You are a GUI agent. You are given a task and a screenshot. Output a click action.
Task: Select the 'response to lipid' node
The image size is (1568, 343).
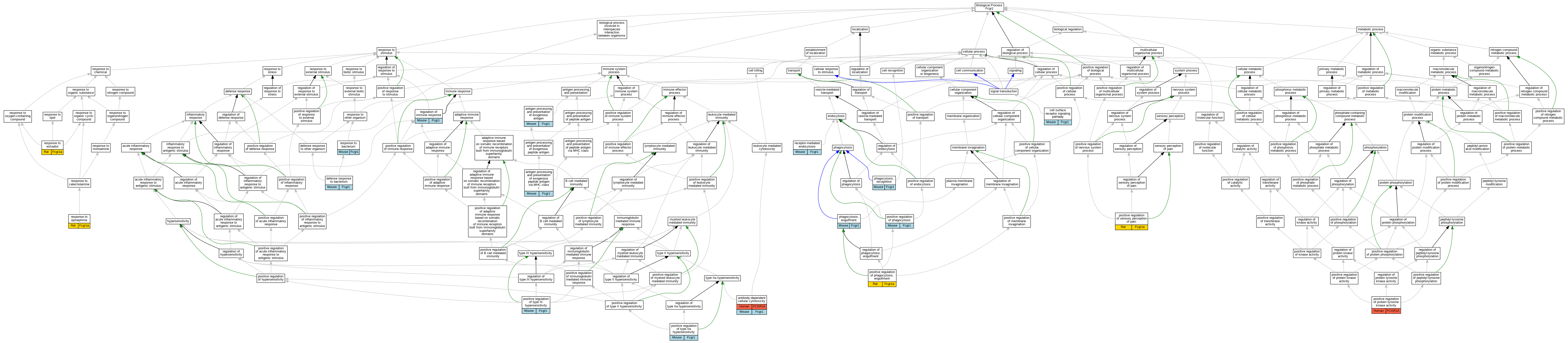pyautogui.click(x=52, y=116)
